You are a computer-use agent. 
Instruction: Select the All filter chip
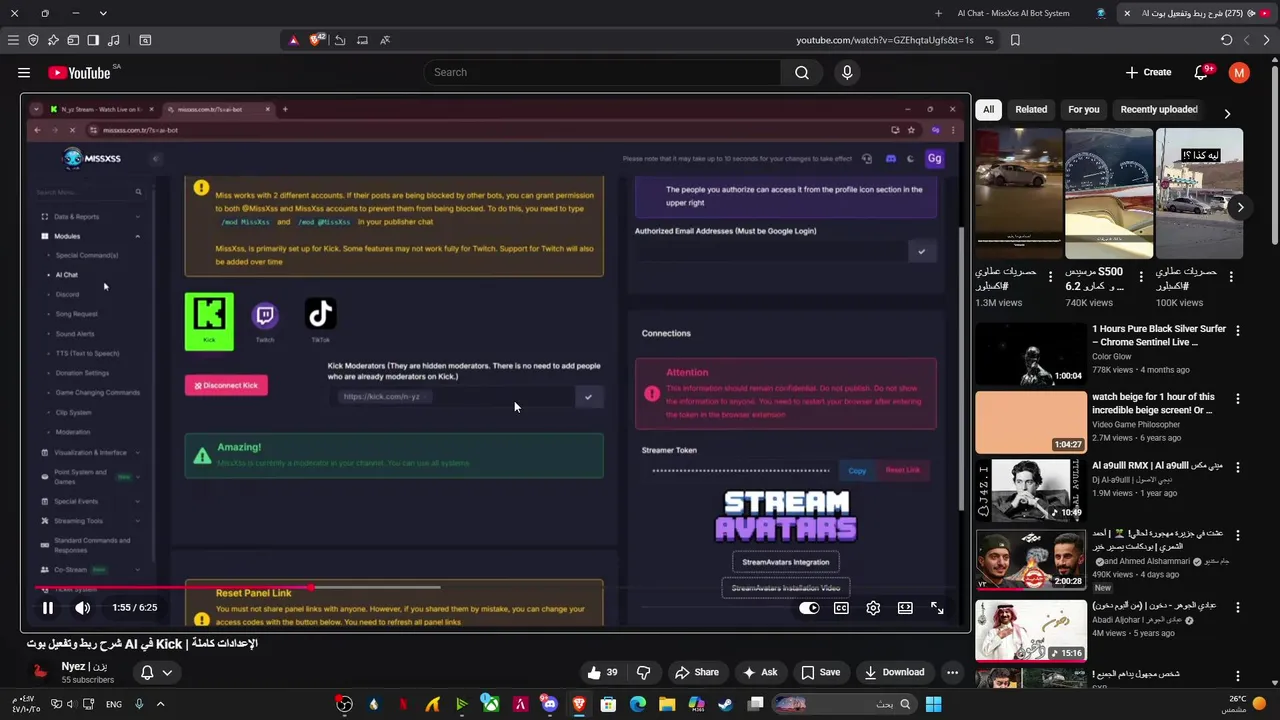(988, 109)
